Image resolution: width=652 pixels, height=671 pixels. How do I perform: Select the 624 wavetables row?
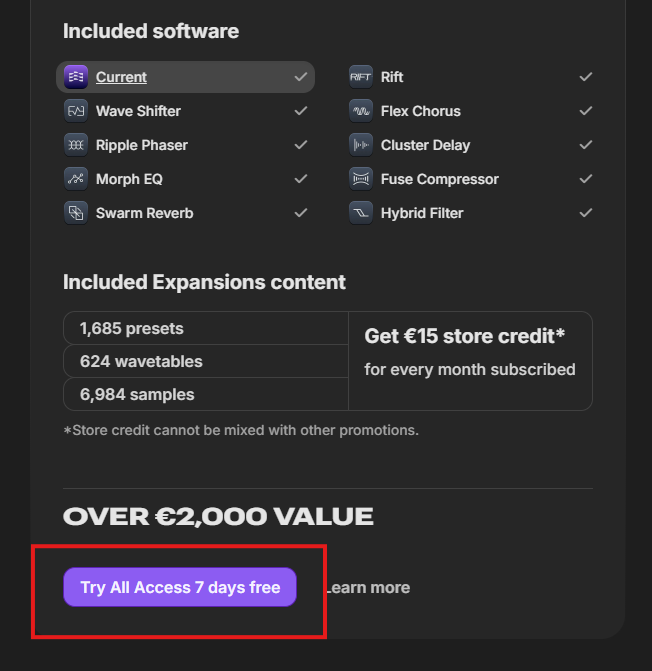[205, 361]
